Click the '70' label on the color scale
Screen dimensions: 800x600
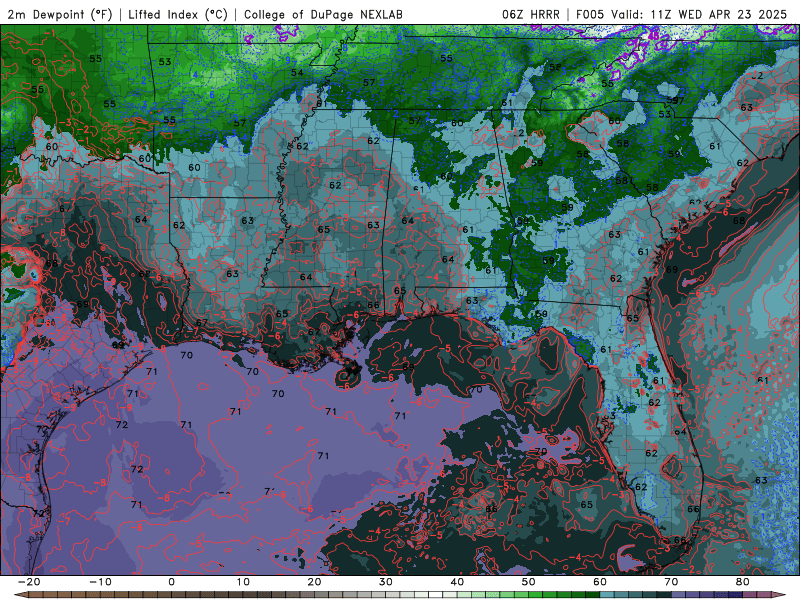[x=671, y=582]
